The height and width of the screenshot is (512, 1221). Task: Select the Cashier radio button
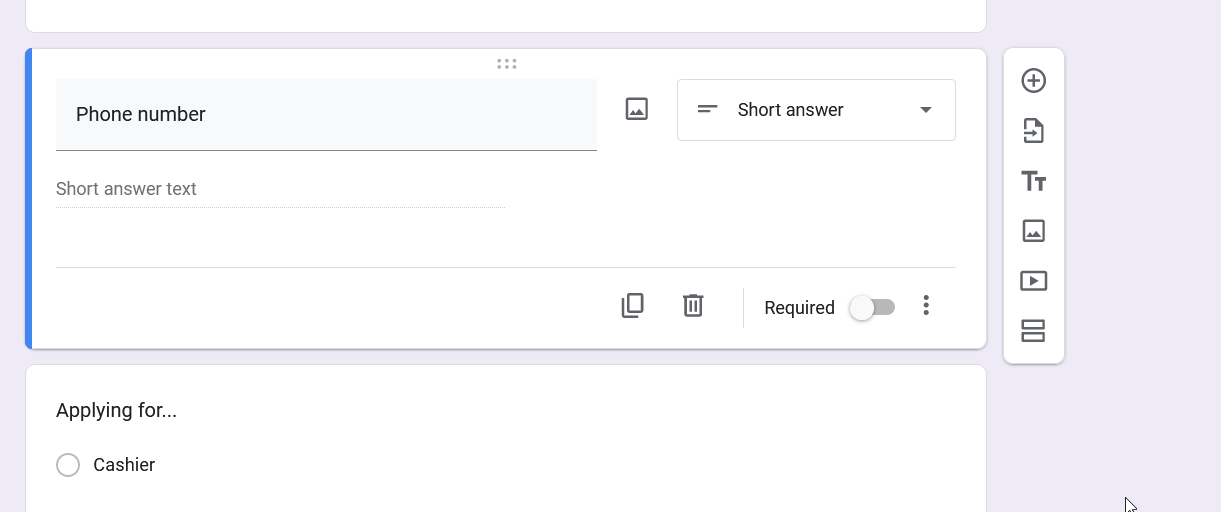68,465
